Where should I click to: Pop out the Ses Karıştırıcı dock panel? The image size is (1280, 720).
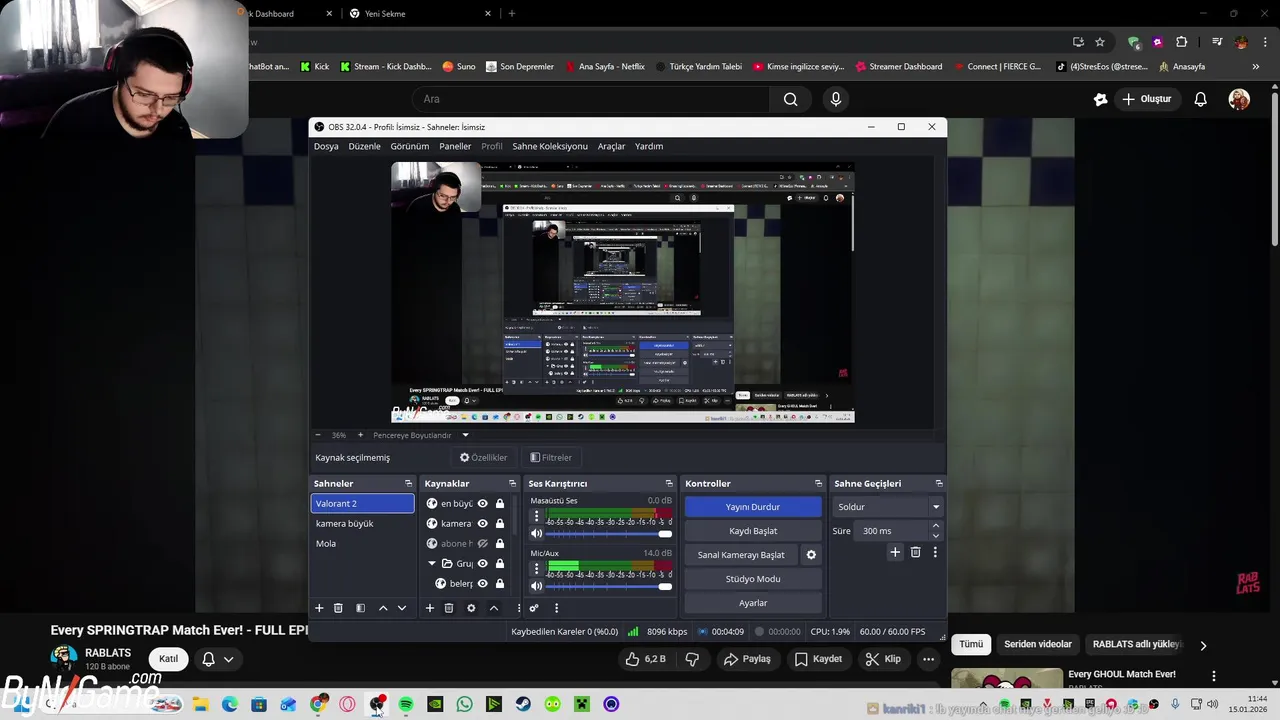point(669,484)
